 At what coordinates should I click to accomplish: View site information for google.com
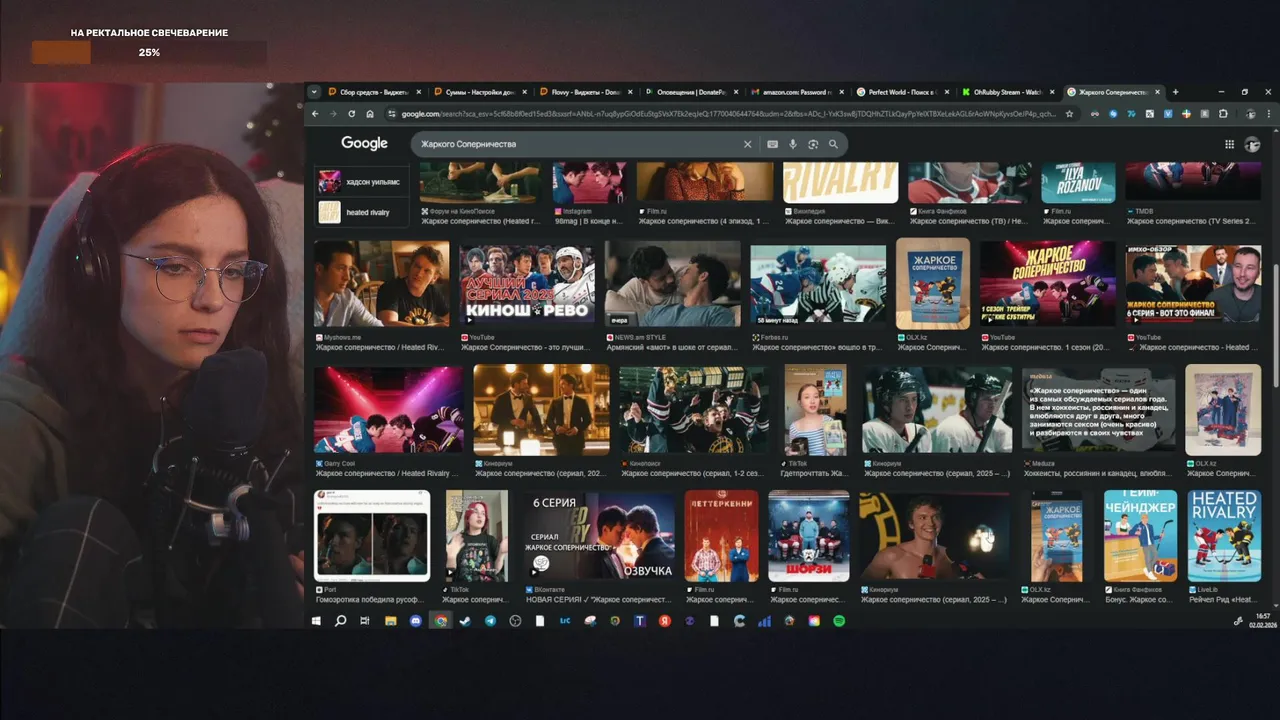pyautogui.click(x=392, y=114)
